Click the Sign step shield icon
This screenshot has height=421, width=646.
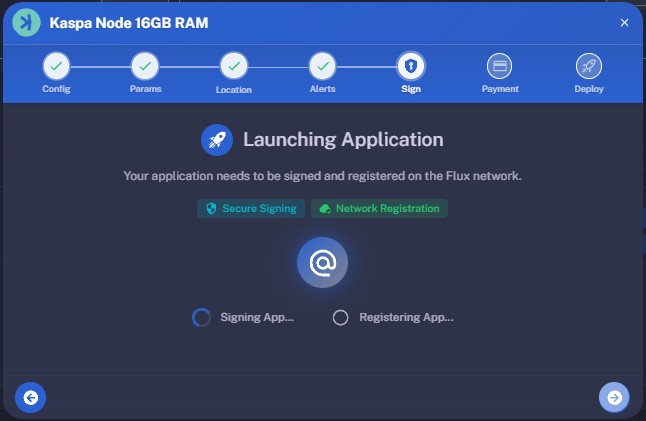(411, 67)
